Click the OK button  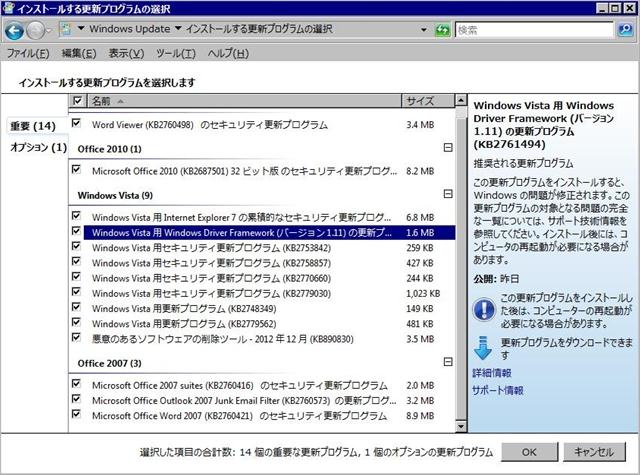[529, 452]
